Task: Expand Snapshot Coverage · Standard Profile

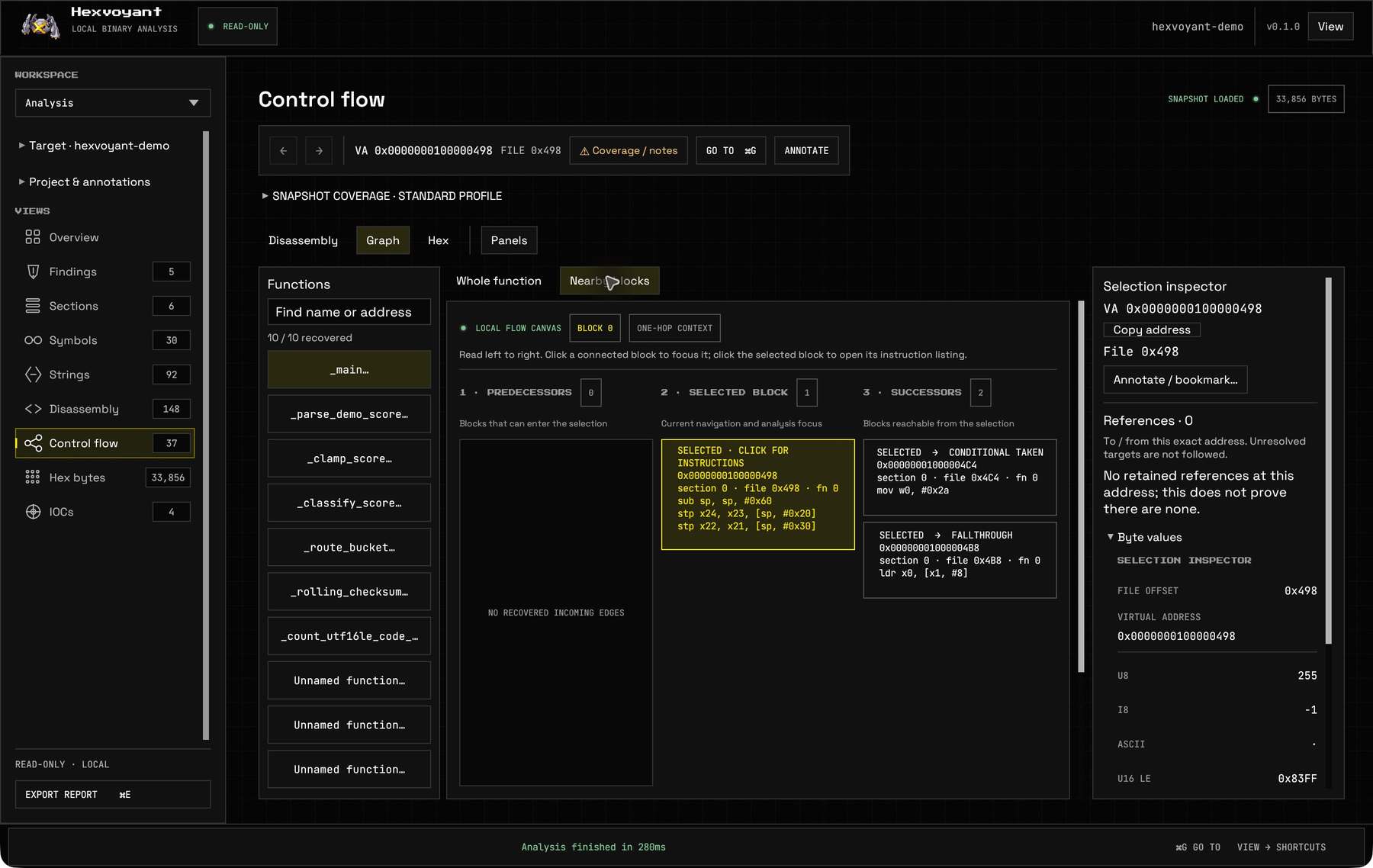Action: click(x=381, y=196)
